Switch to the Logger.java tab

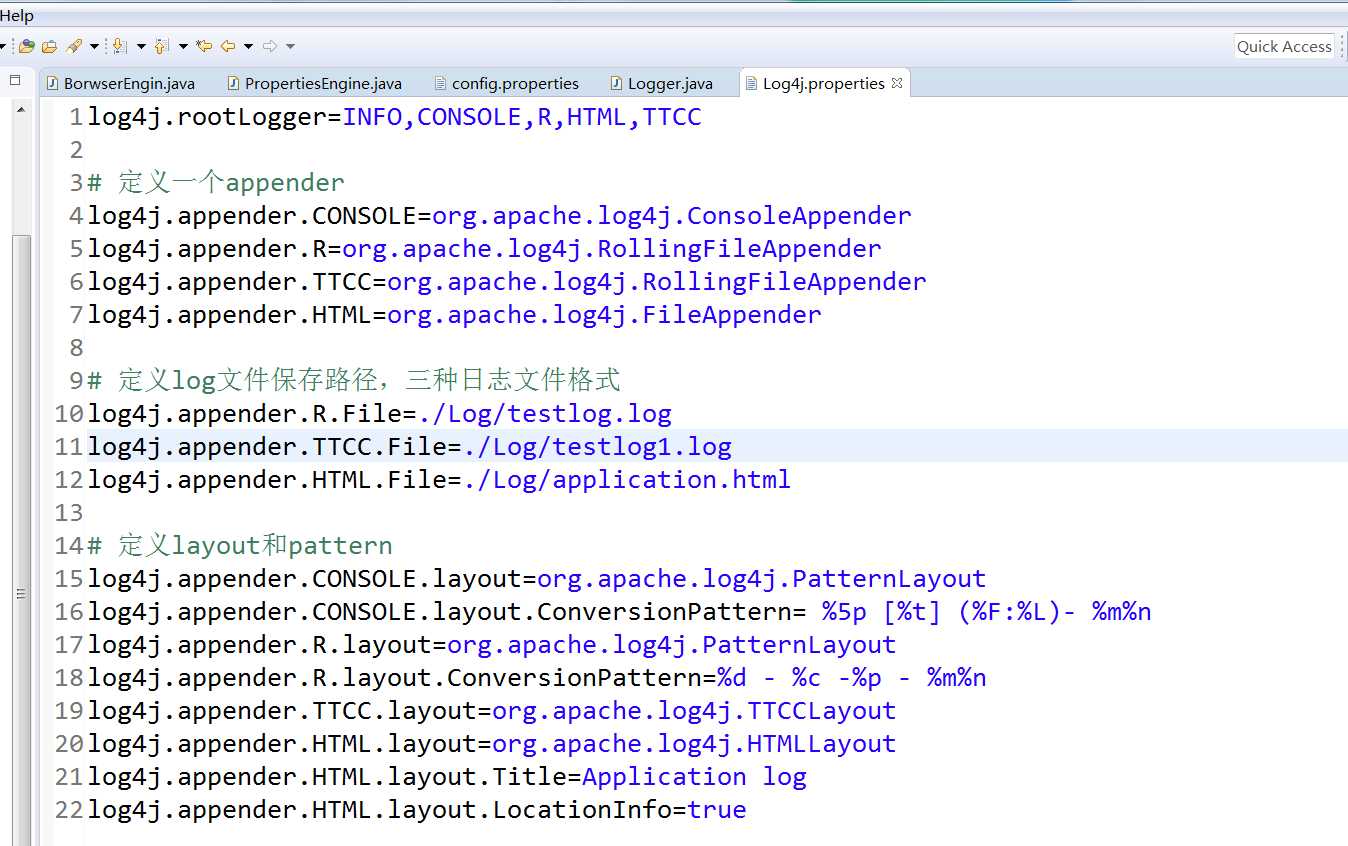tap(660, 83)
